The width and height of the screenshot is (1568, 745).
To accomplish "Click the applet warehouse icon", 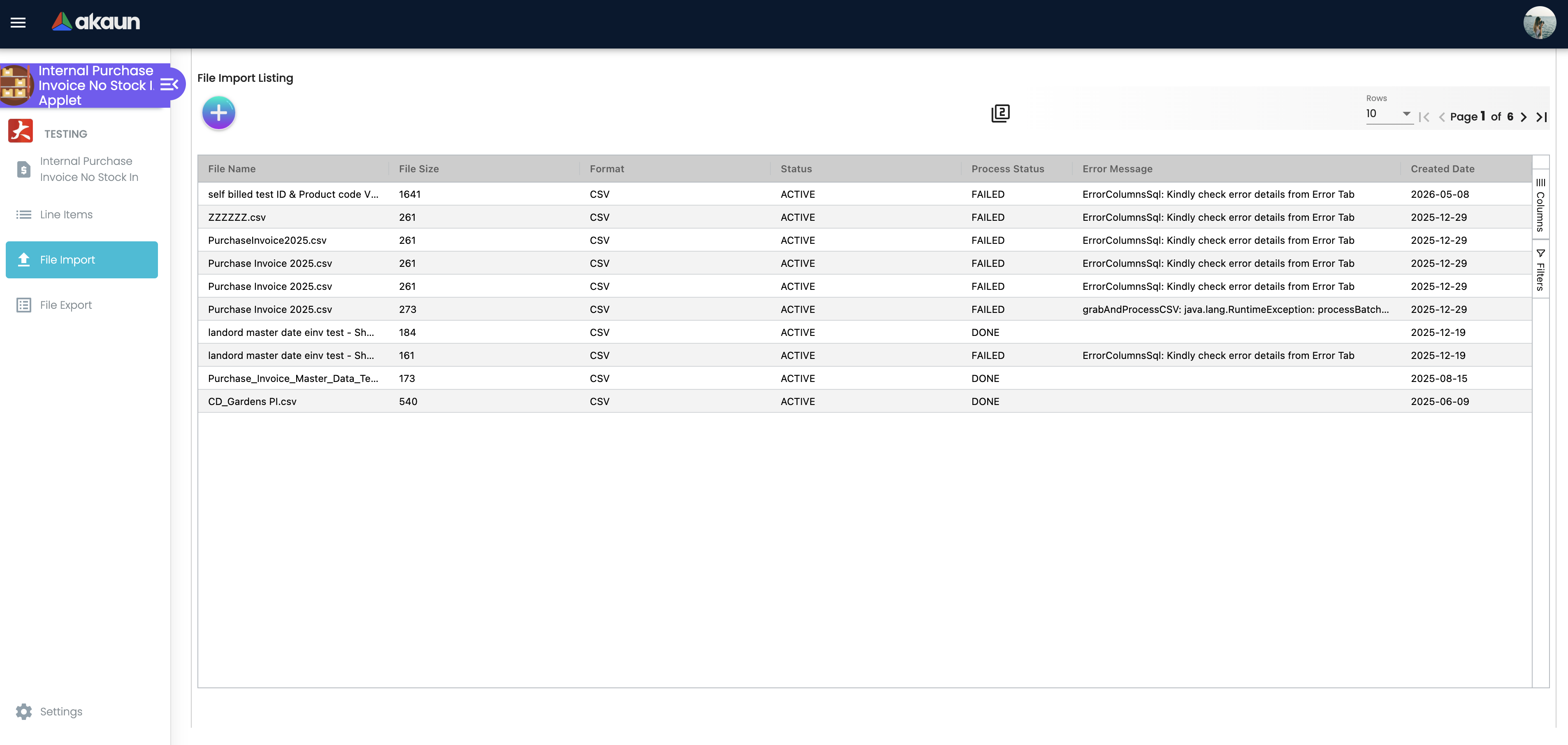I will pyautogui.click(x=16, y=85).
